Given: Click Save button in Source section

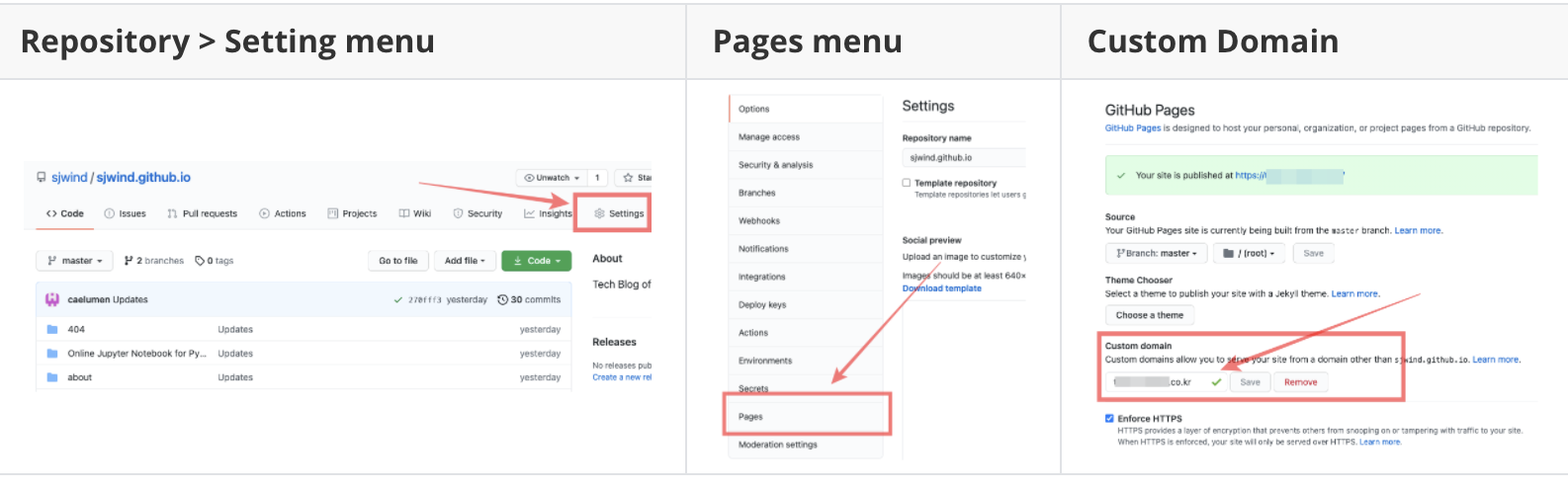Looking at the screenshot, I should (1313, 254).
